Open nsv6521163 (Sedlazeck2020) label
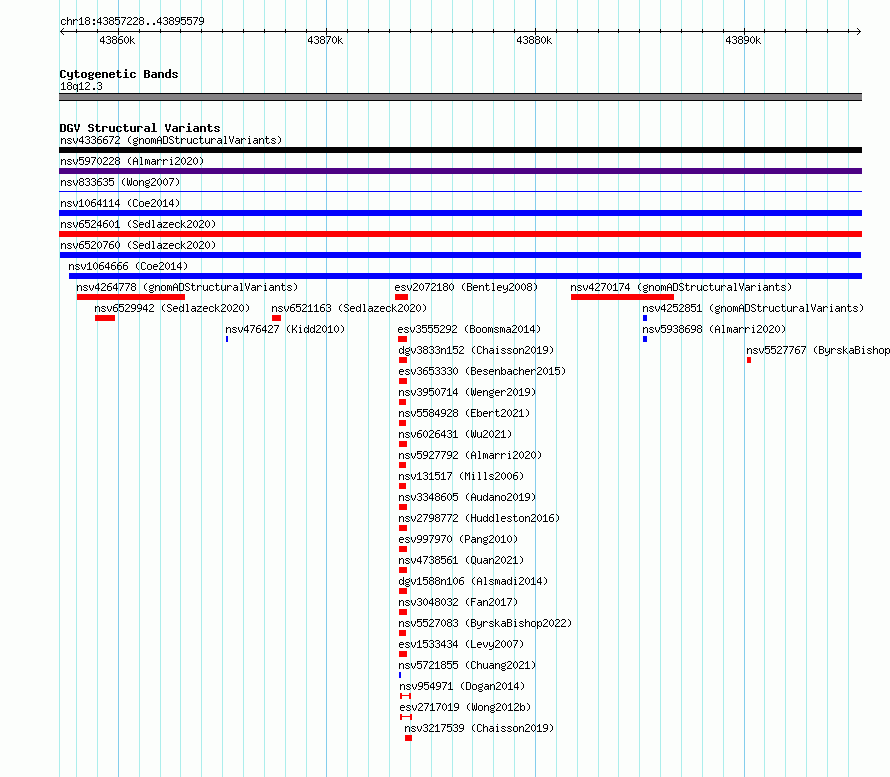 click(x=349, y=308)
